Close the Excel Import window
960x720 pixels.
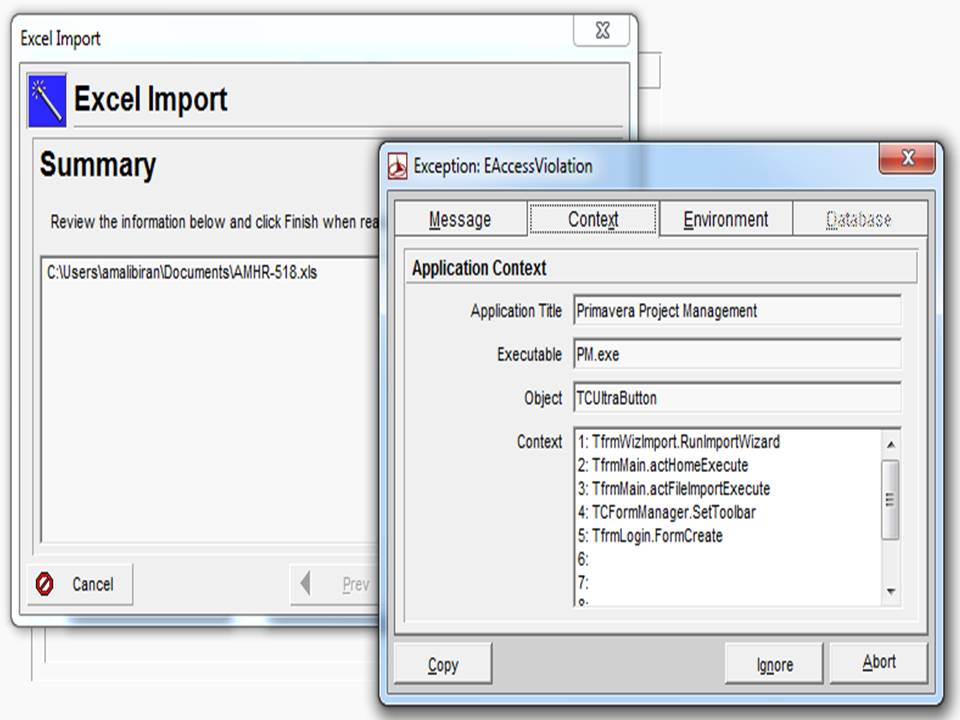[x=602, y=31]
